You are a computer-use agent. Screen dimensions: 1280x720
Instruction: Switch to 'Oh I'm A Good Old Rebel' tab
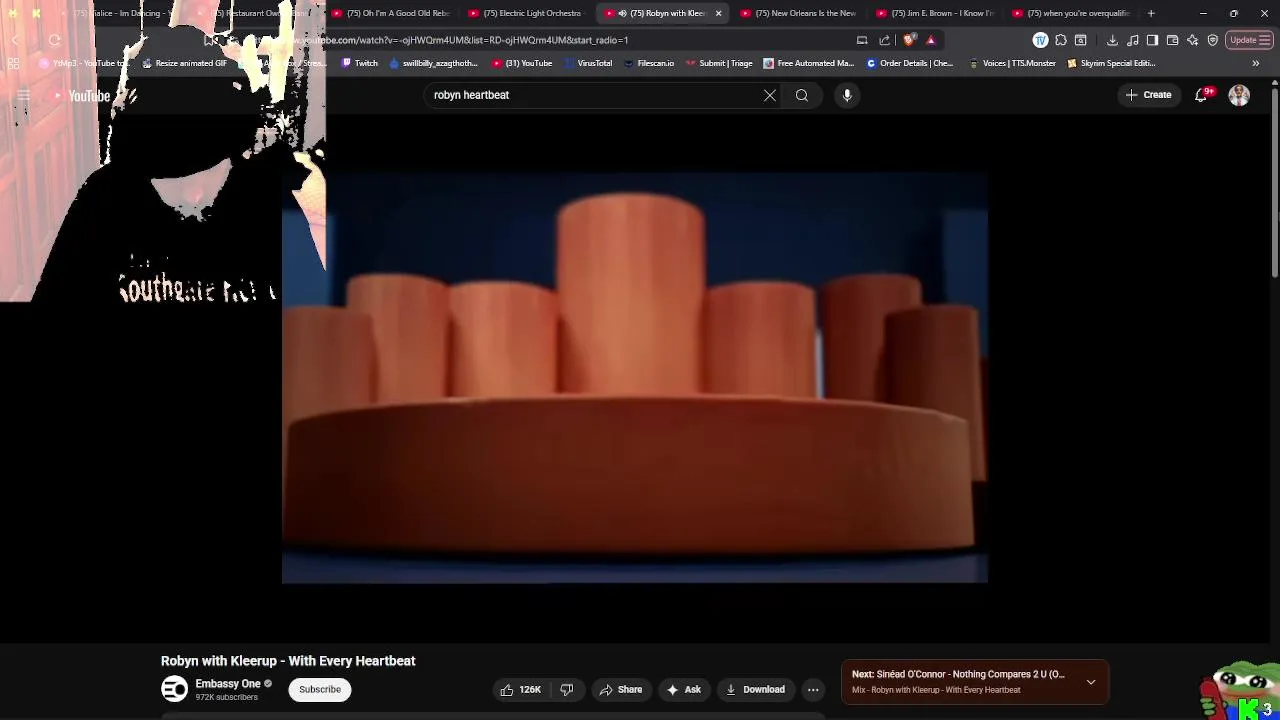click(390, 13)
